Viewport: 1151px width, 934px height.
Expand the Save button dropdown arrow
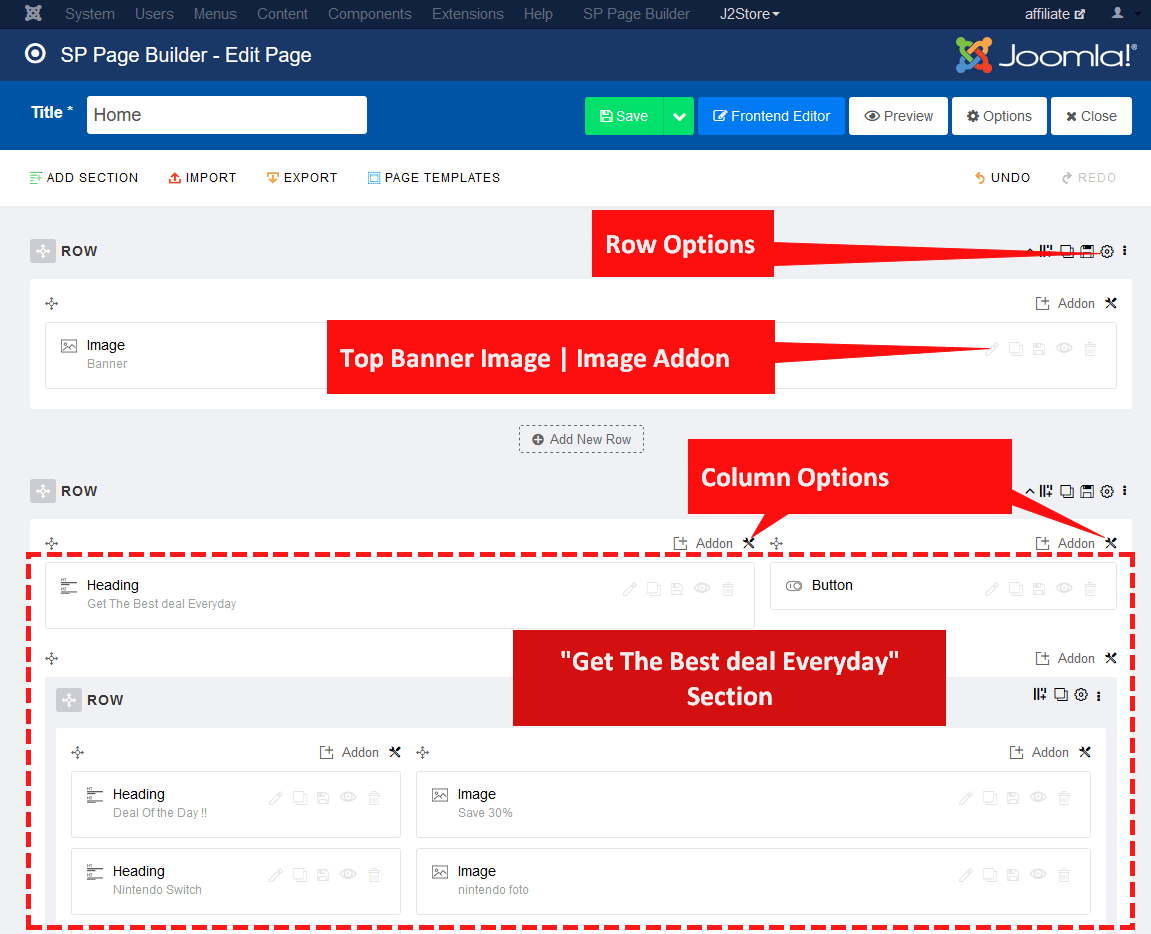click(679, 116)
